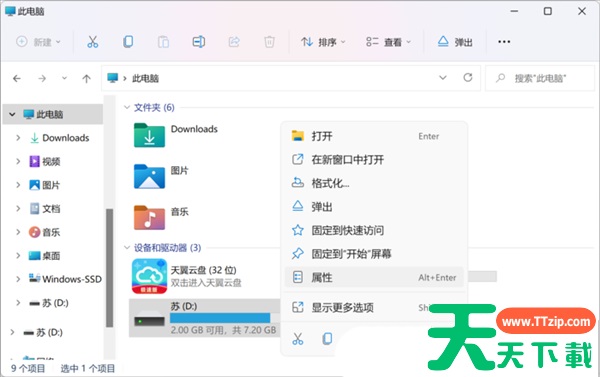Click the cut icon in context menu
Screen dimensions: 600x377
coord(298,339)
